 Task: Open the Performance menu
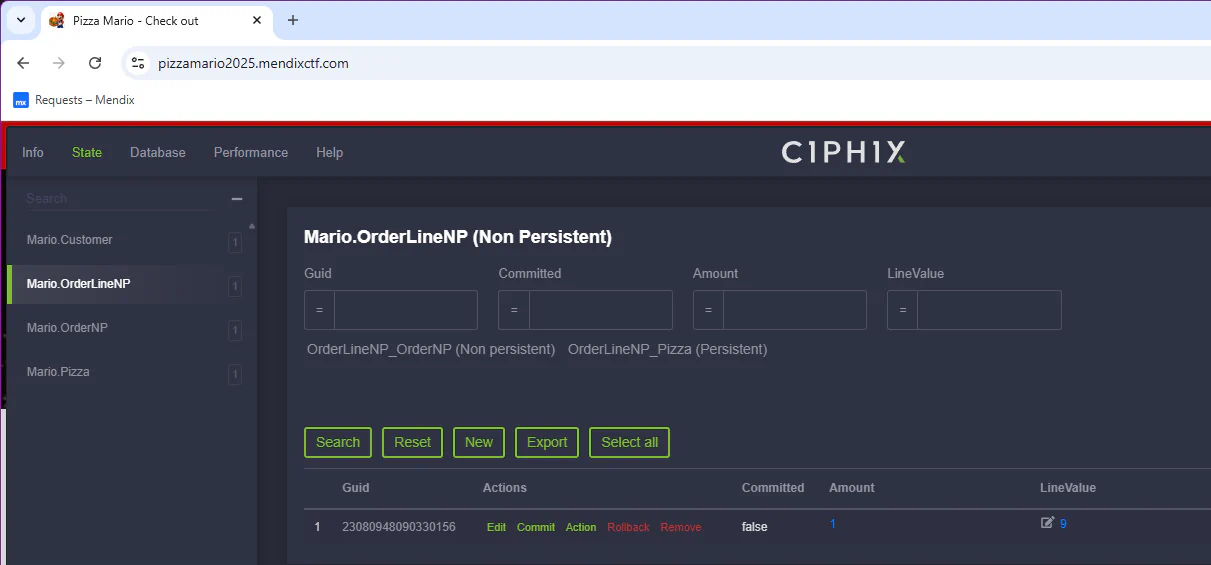coord(251,152)
